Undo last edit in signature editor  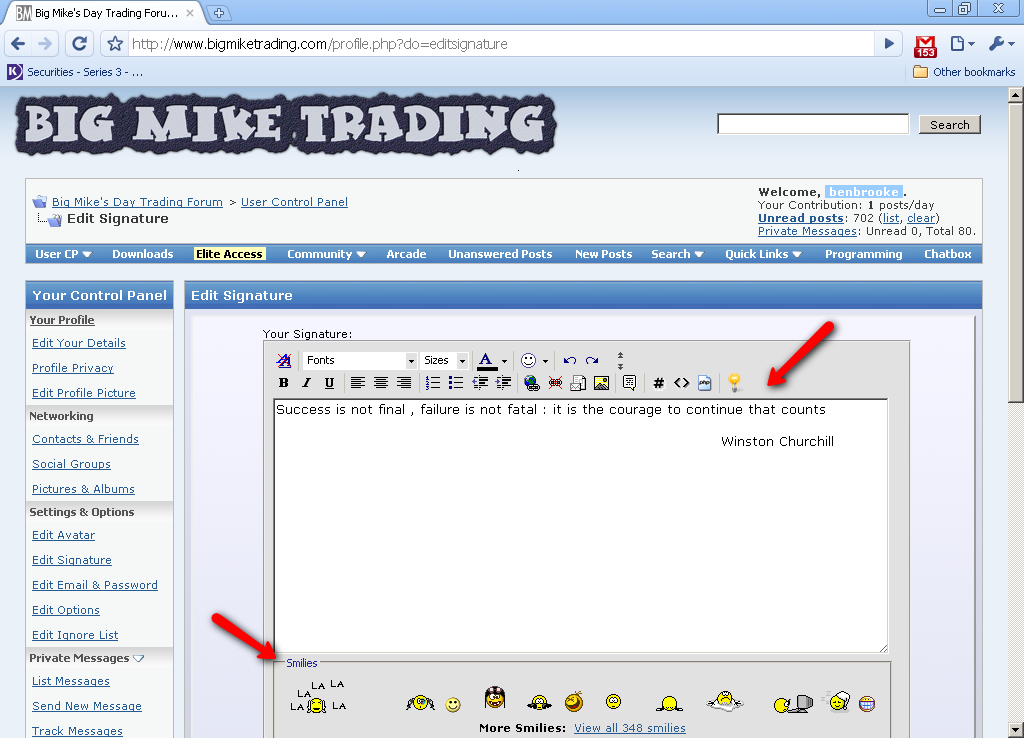[569, 361]
